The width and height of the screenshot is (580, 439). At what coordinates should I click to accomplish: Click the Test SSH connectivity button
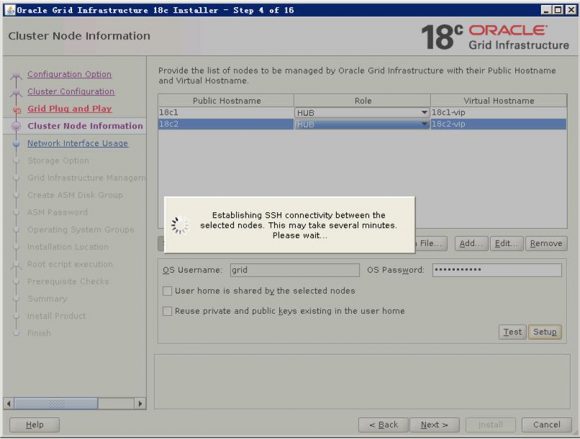tap(512, 332)
